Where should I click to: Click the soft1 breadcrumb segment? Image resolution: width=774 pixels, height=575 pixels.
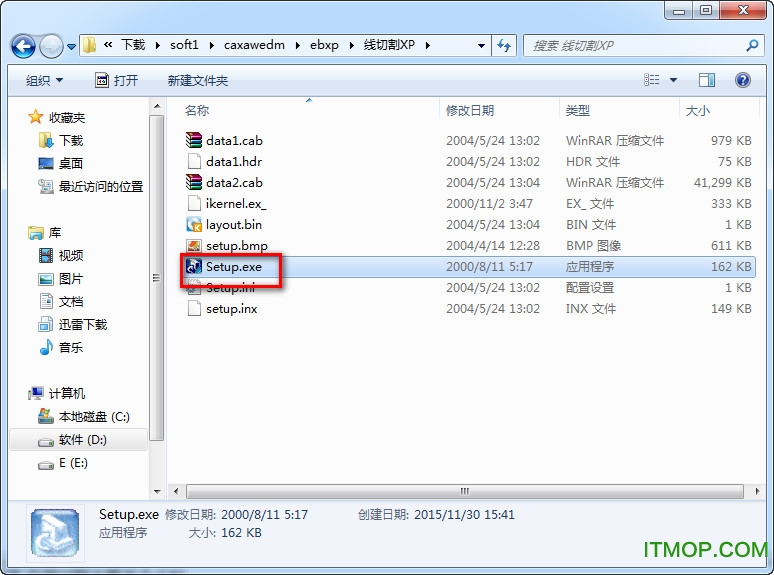click(x=184, y=45)
